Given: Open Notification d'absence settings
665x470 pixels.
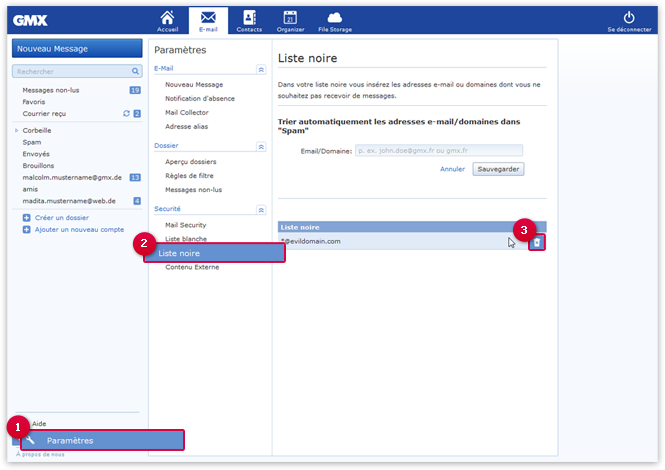Looking at the screenshot, I should pyautogui.click(x=200, y=98).
